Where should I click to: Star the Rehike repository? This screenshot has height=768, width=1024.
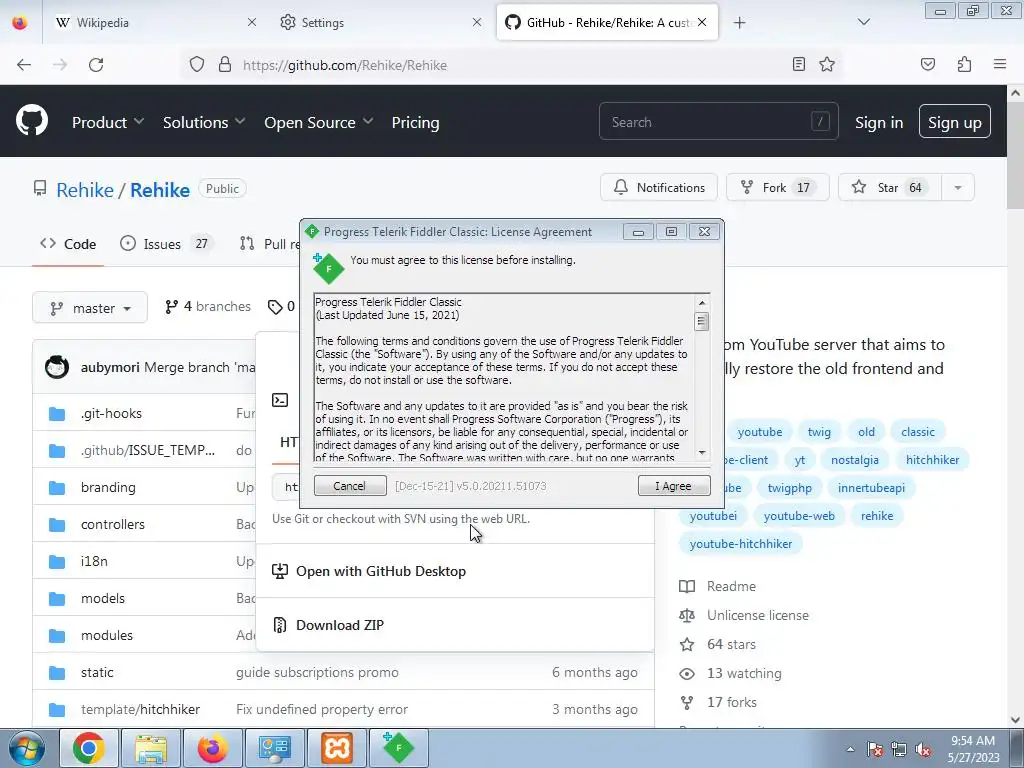889,187
